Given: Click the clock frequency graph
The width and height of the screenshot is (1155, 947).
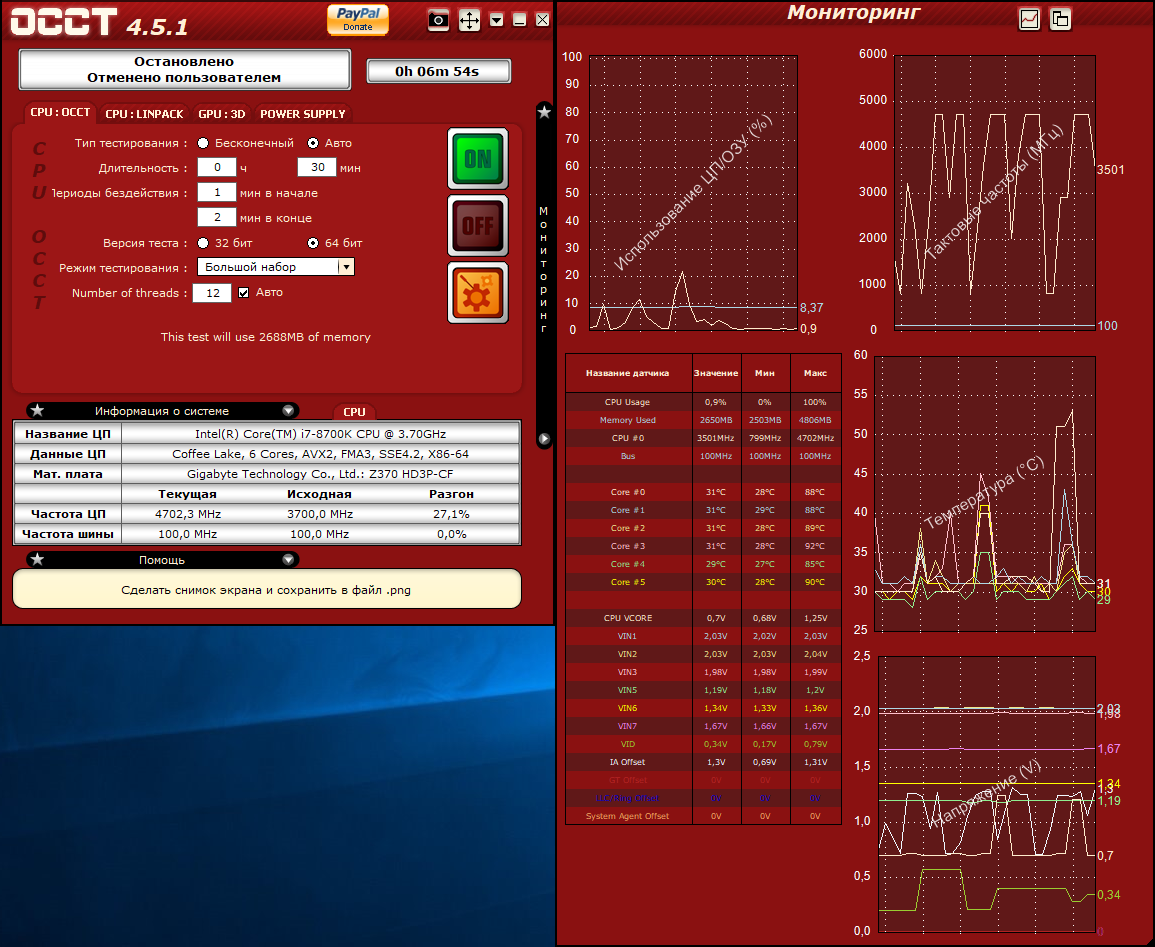Looking at the screenshot, I should 994,192.
